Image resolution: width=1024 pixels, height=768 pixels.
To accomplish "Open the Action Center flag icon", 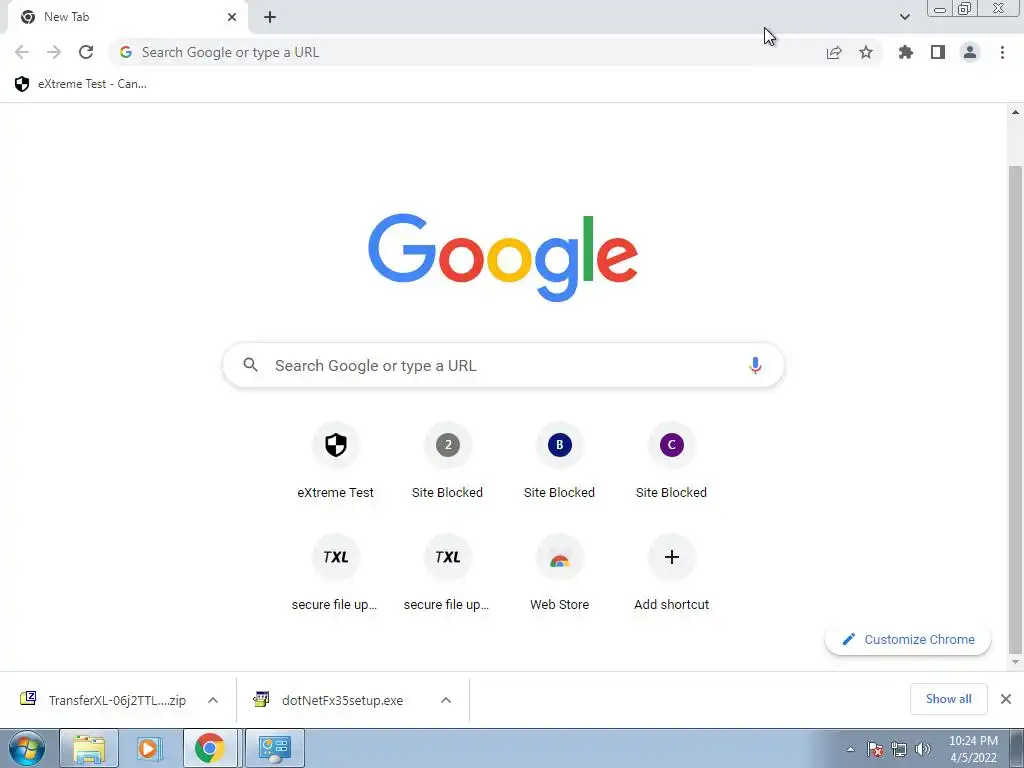I will (x=875, y=749).
